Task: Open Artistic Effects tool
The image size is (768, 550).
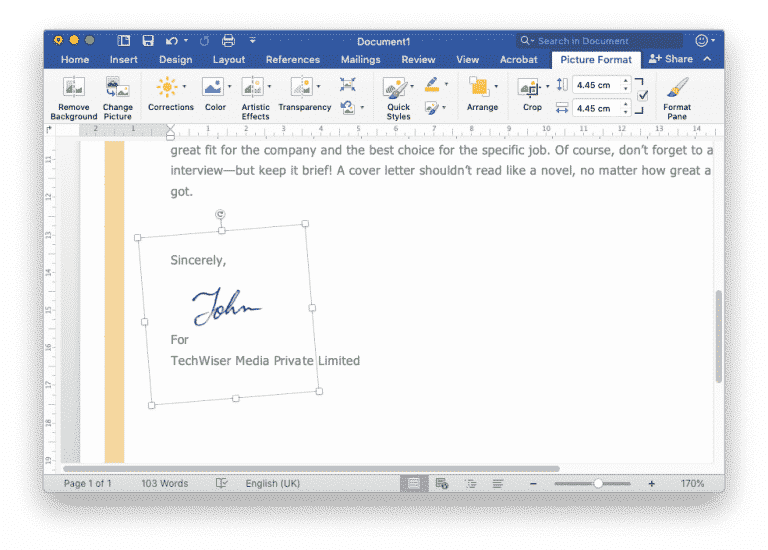Action: 253,87
